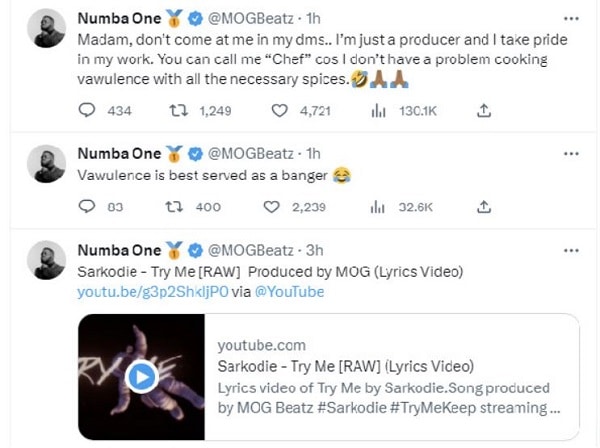600x448 pixels.
Task: Play the Try Me lyrics video
Action: click(x=142, y=376)
